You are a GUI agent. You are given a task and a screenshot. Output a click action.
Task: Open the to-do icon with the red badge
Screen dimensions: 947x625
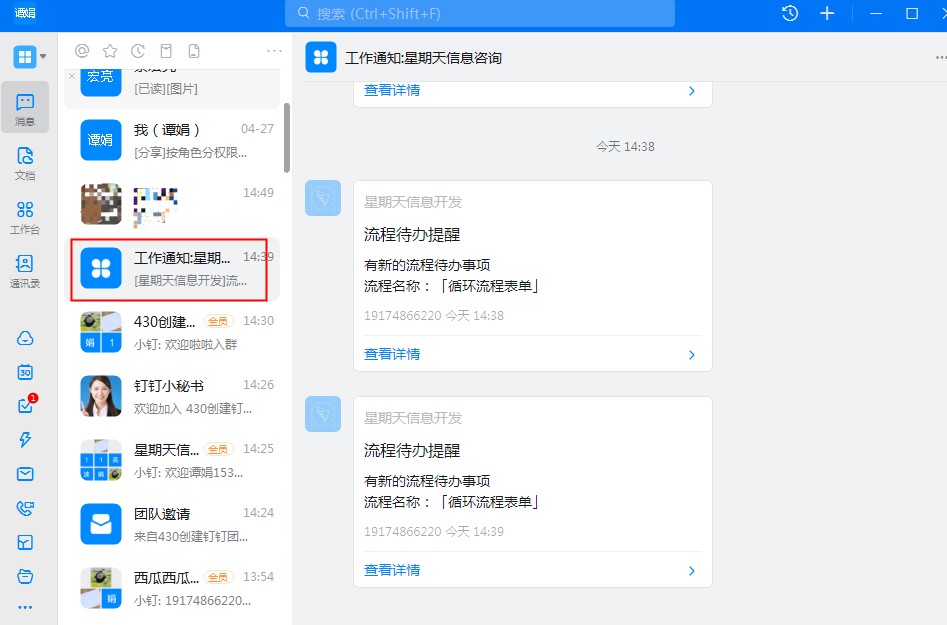(x=25, y=406)
